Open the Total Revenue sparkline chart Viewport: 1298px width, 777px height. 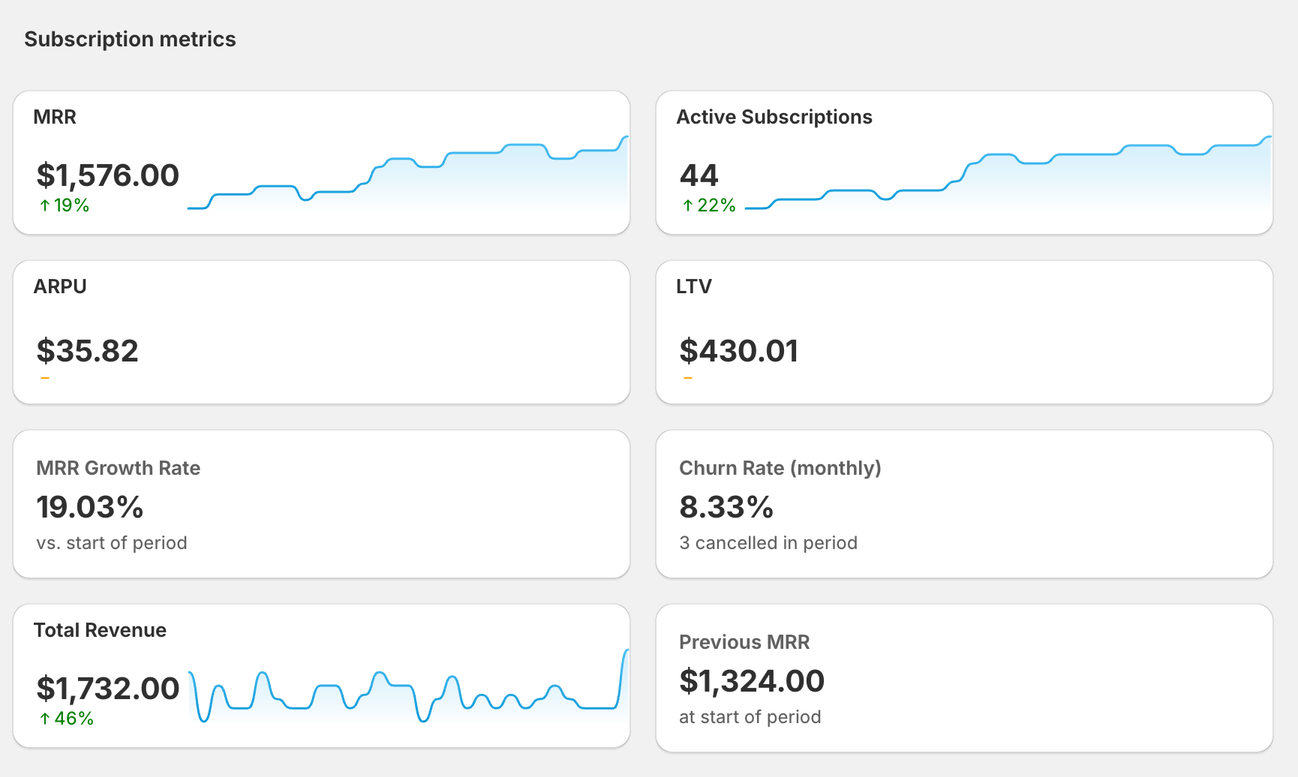tap(409, 686)
